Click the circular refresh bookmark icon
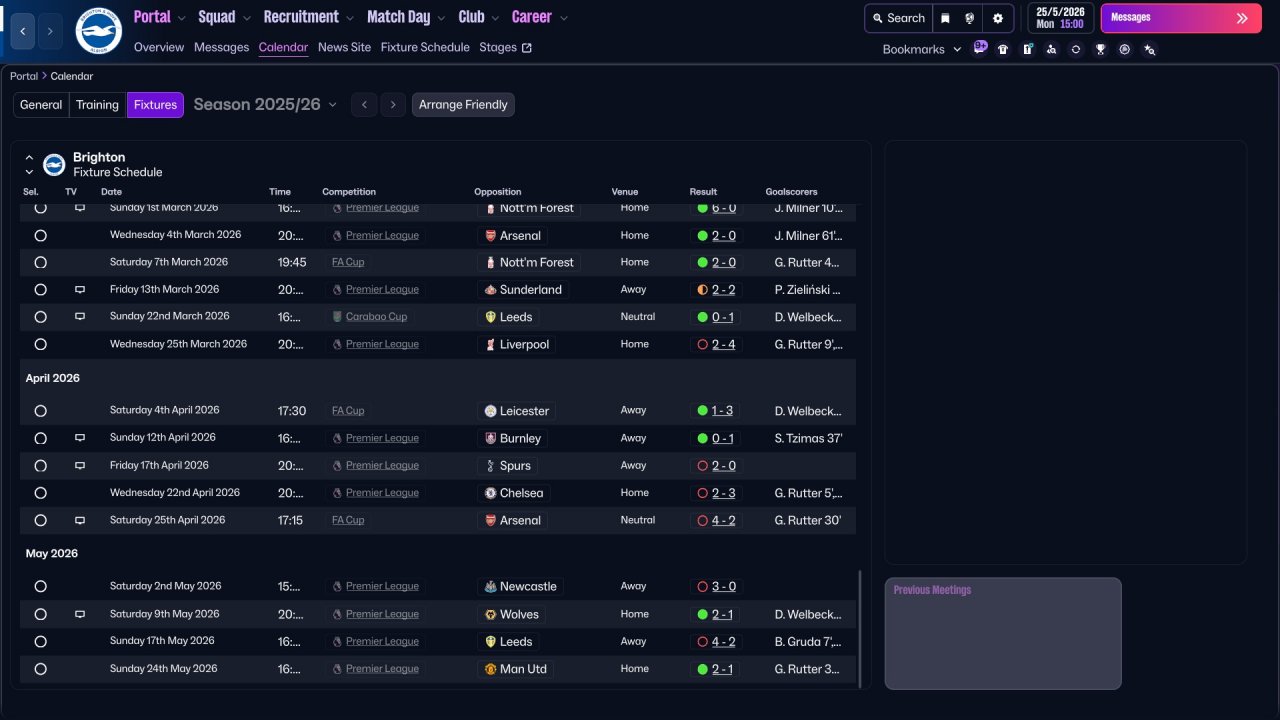1280x720 pixels. point(1075,49)
